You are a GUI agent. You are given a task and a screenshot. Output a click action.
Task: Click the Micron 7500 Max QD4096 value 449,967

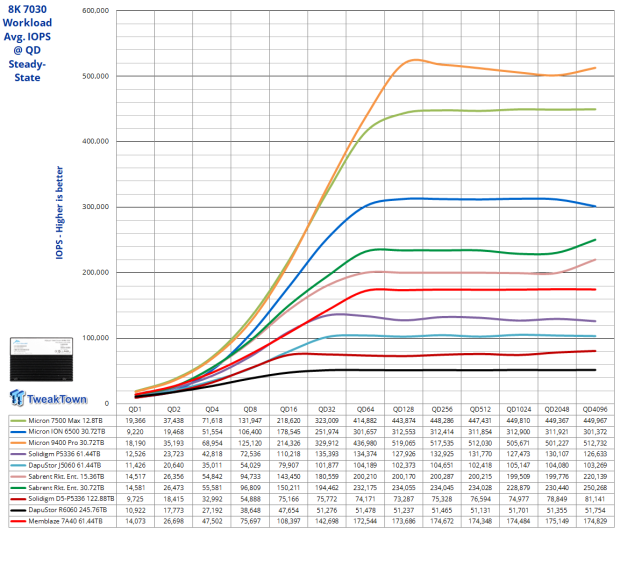coord(595,421)
